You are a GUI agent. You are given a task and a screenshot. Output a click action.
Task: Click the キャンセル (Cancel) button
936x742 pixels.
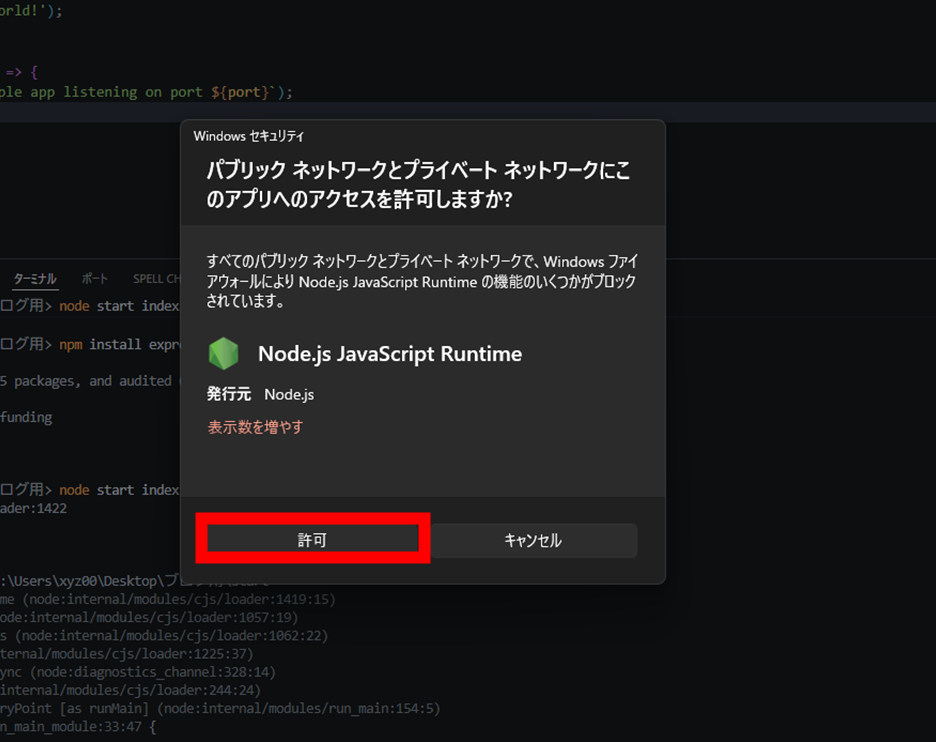(533, 539)
